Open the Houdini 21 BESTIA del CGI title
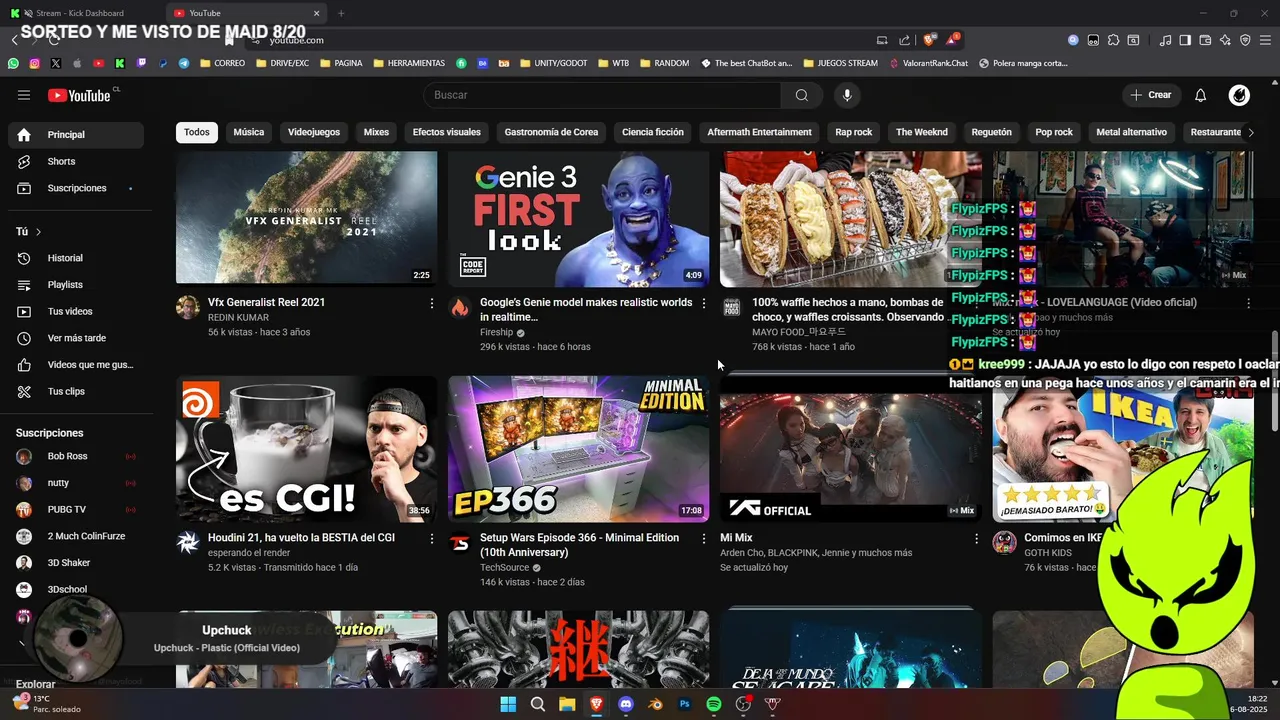The width and height of the screenshot is (1280, 720). pyautogui.click(x=301, y=538)
